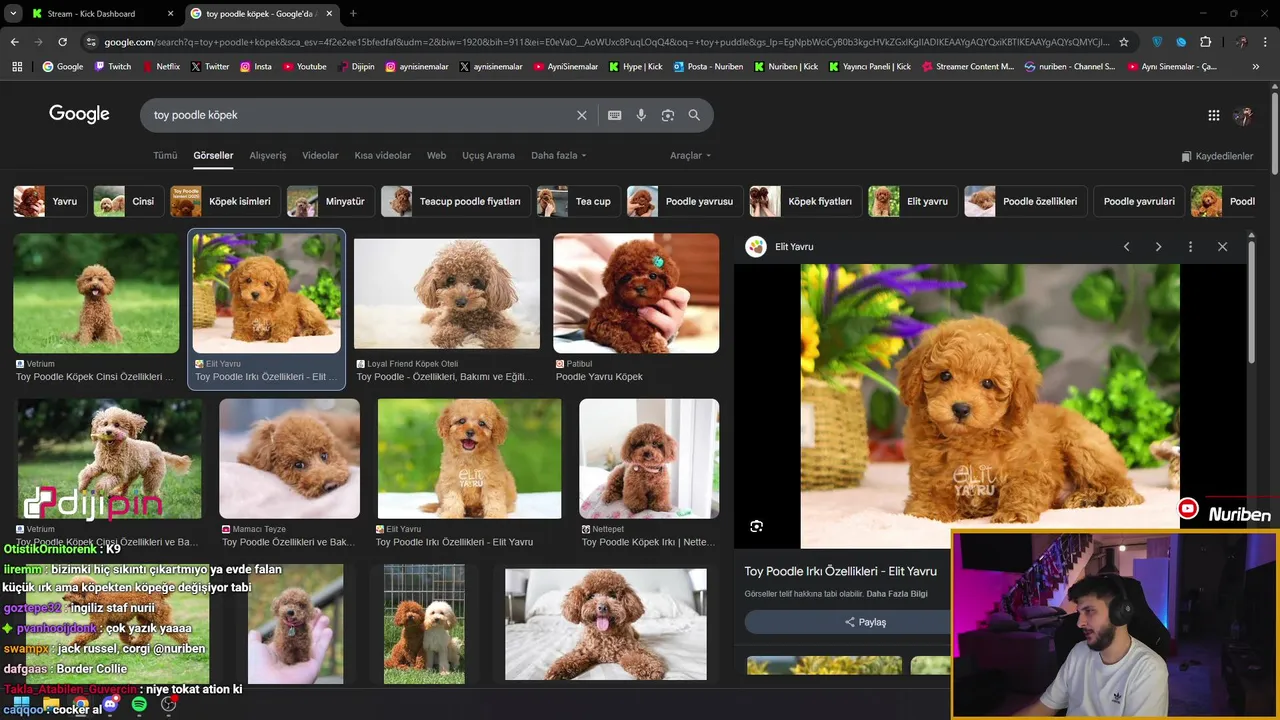Open the Youtube bookmark
This screenshot has width=1280, height=720.
click(x=305, y=67)
